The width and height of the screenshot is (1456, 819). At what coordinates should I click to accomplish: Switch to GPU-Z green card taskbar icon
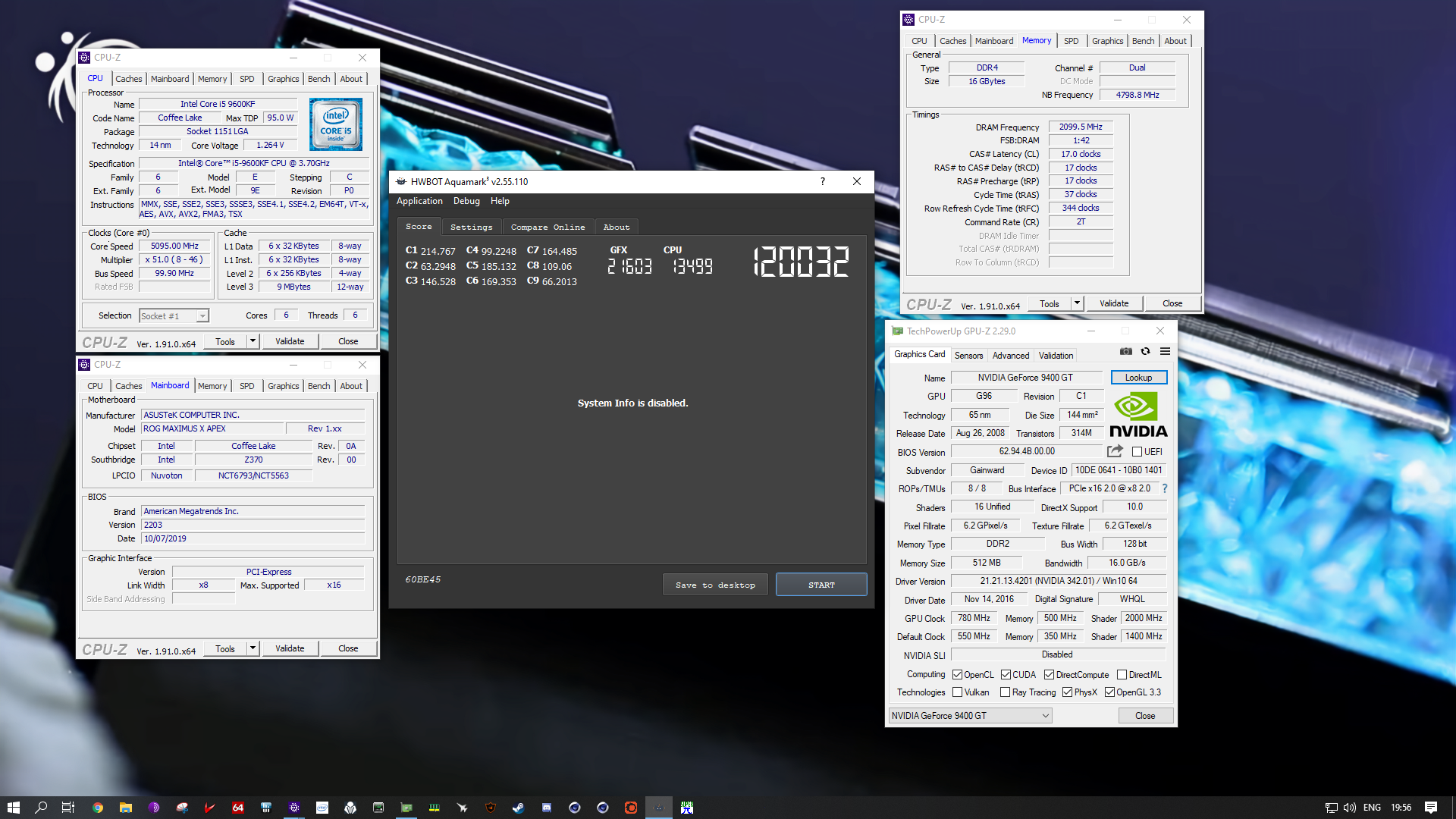tap(406, 808)
